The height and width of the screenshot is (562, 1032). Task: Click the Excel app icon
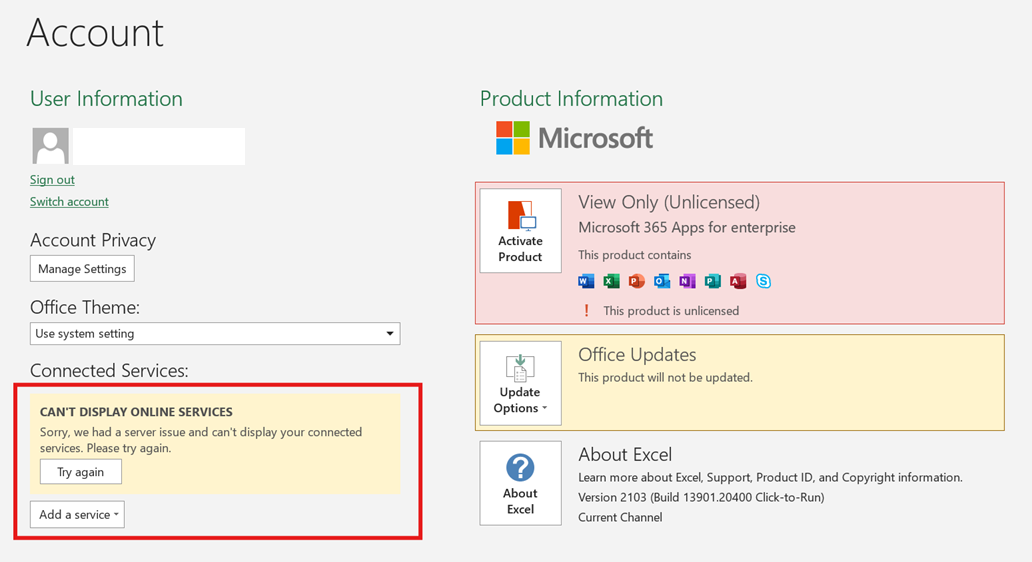click(611, 281)
